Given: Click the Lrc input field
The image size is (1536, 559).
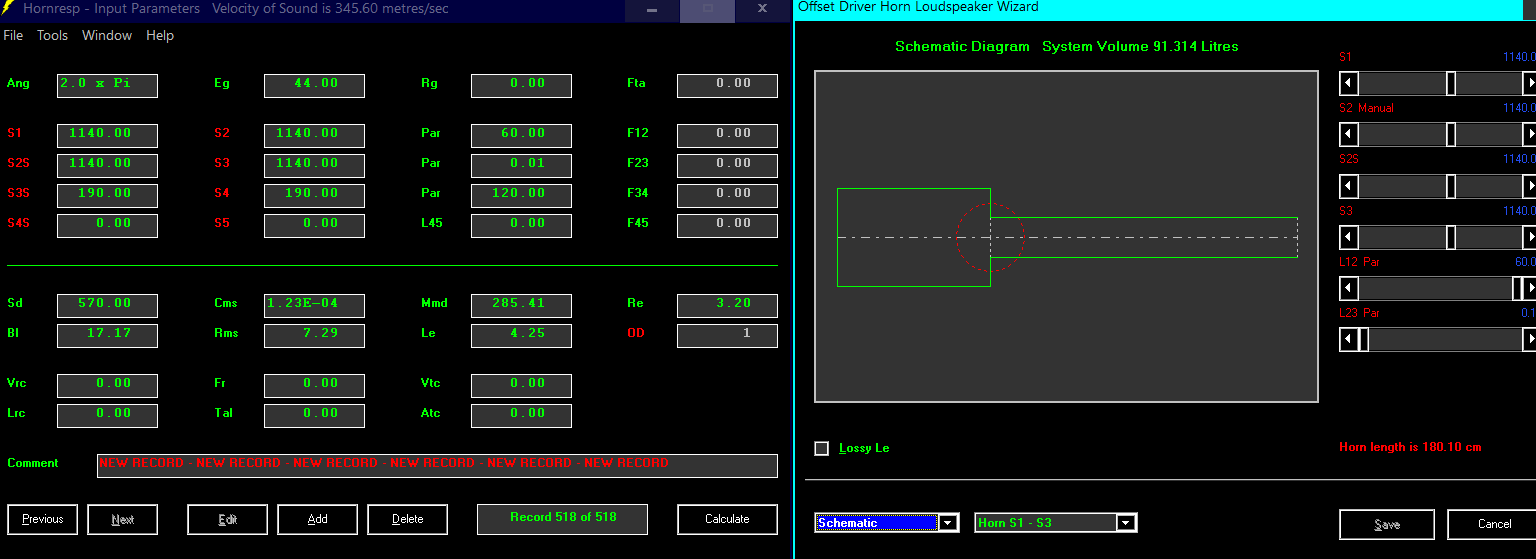Looking at the screenshot, I should (107, 415).
